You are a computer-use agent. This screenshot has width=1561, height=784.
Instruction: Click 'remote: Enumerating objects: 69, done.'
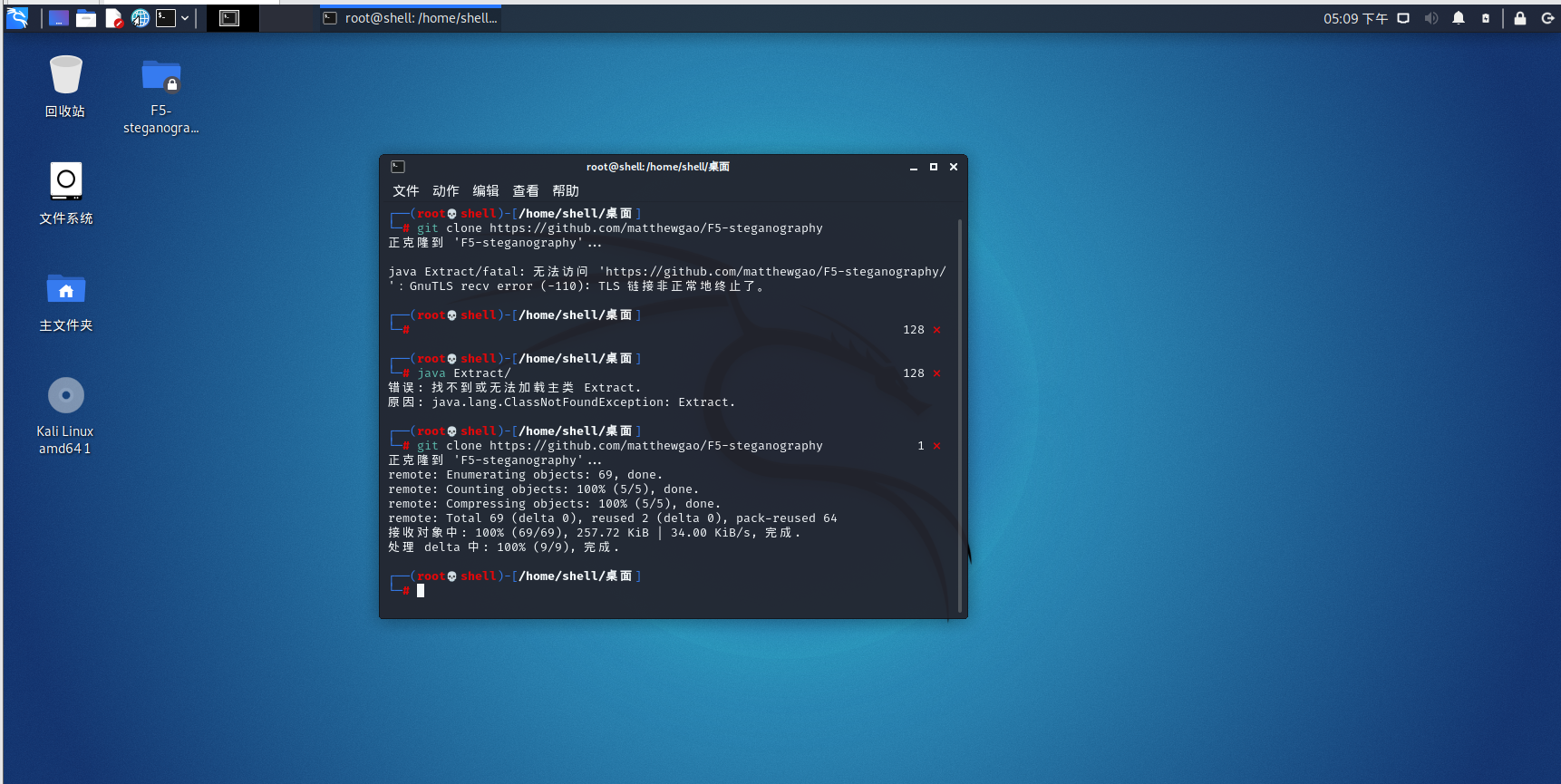526,475
